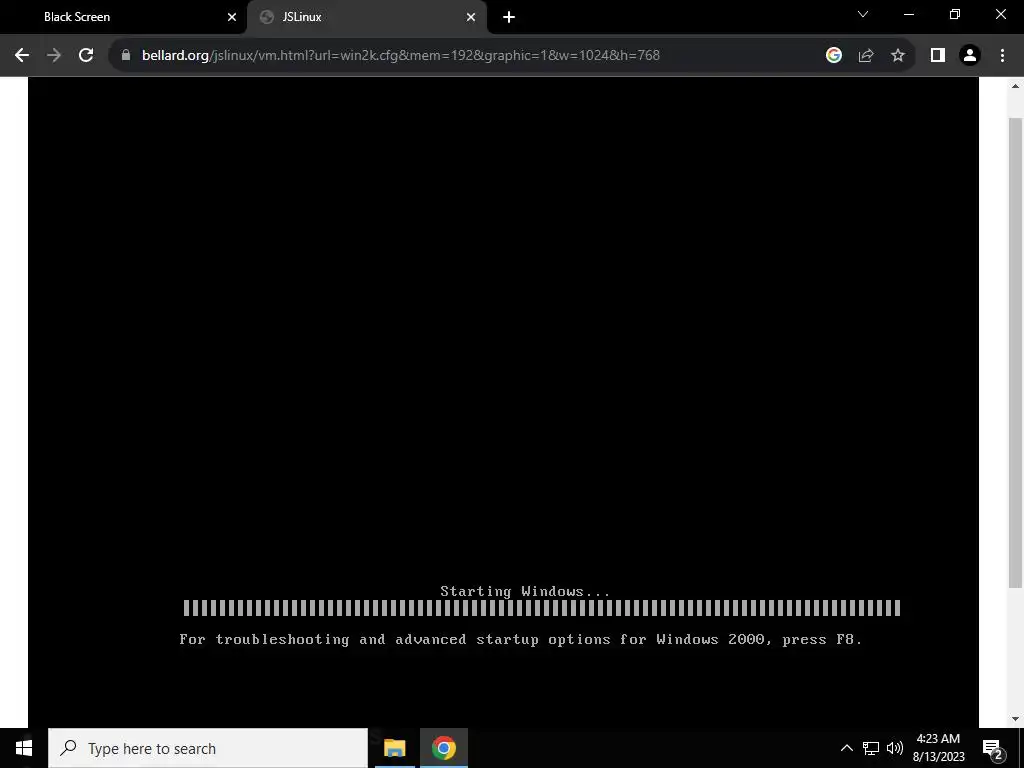The width and height of the screenshot is (1024, 768).
Task: Click the Starting Windows progress bar
Action: tap(542, 608)
